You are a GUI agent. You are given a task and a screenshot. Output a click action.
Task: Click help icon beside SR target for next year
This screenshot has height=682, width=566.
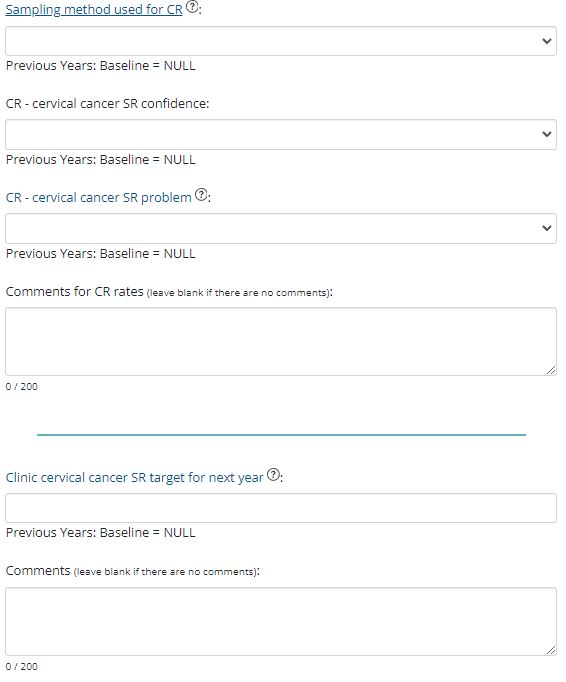(273, 475)
